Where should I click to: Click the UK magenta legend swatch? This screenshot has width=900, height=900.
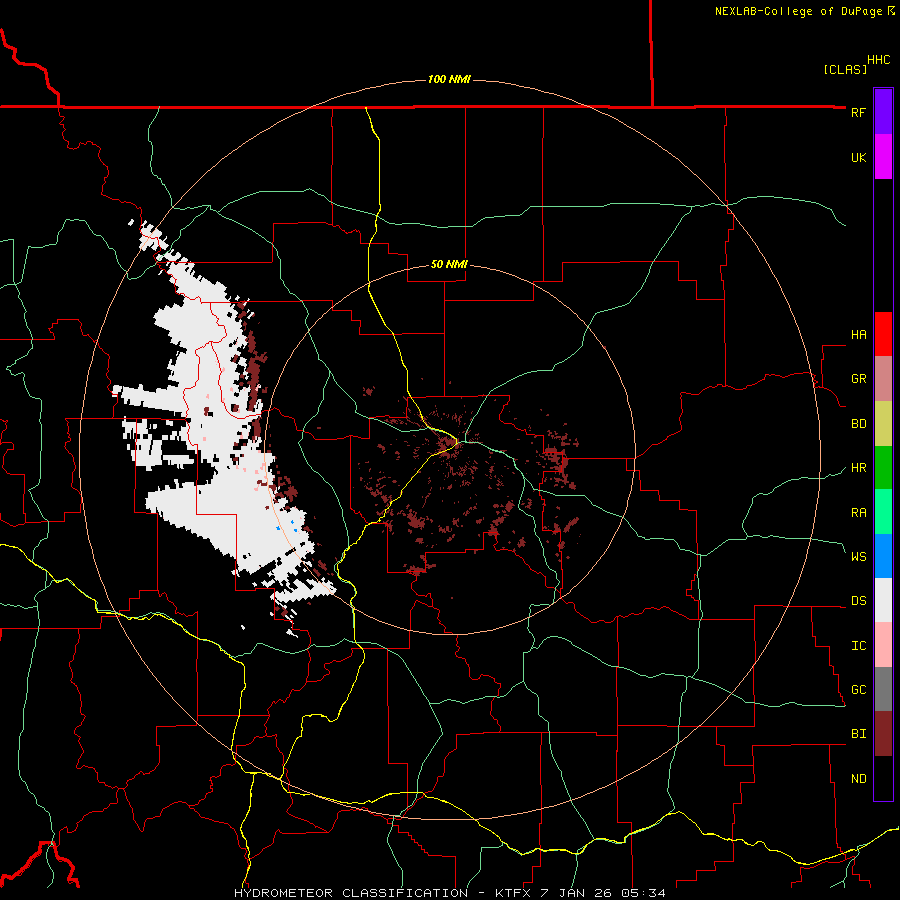(883, 157)
